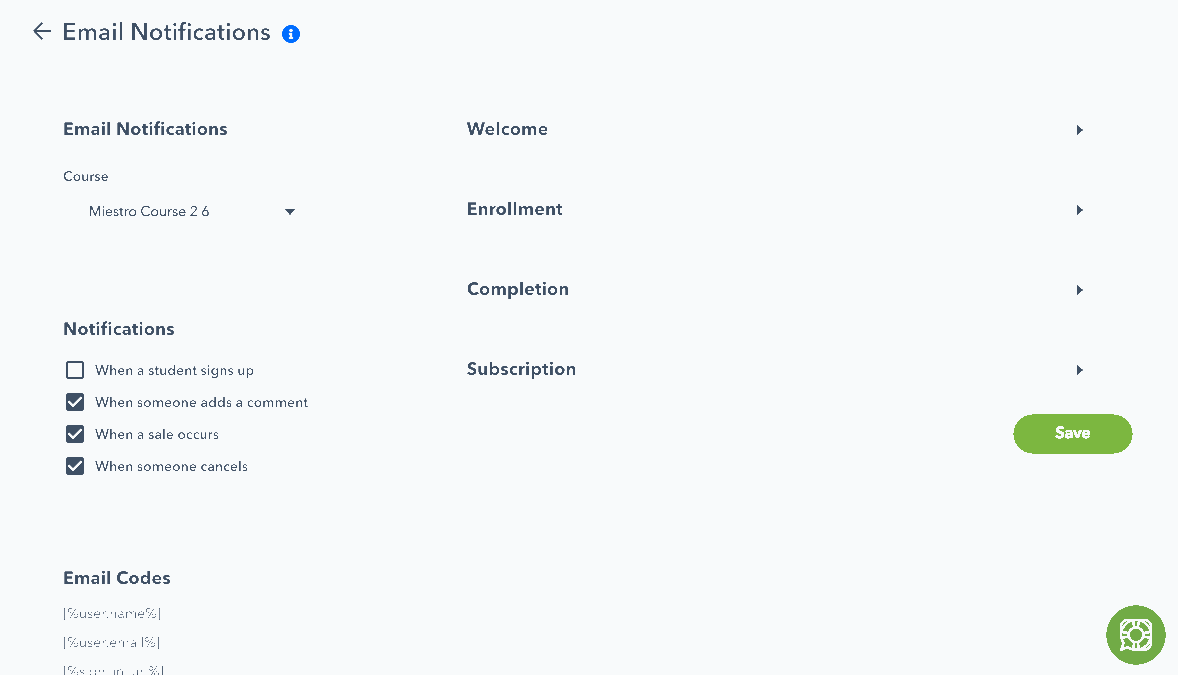Image resolution: width=1178 pixels, height=675 pixels.
Task: Click 'When a sale occurs' label text
Action: coord(157,434)
